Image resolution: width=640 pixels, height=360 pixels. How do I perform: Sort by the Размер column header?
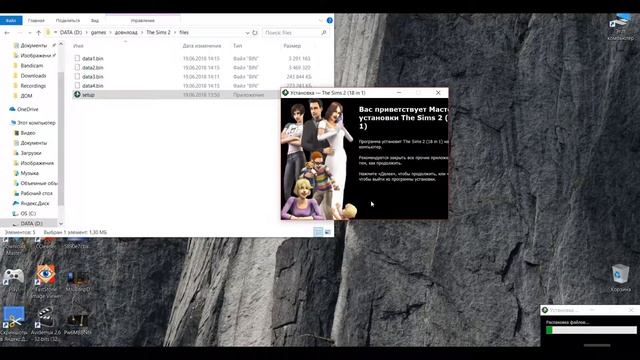pyautogui.click(x=292, y=46)
